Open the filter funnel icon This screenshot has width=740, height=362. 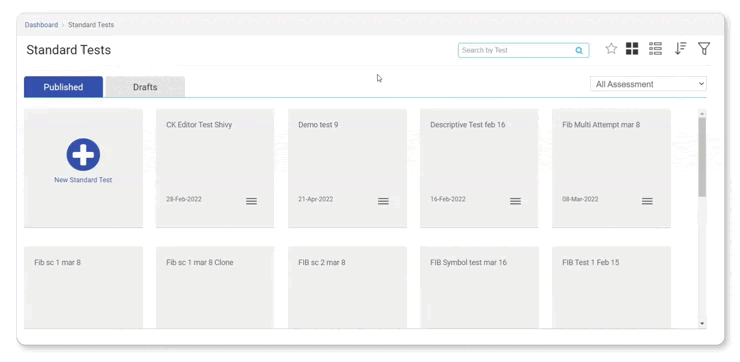click(704, 49)
